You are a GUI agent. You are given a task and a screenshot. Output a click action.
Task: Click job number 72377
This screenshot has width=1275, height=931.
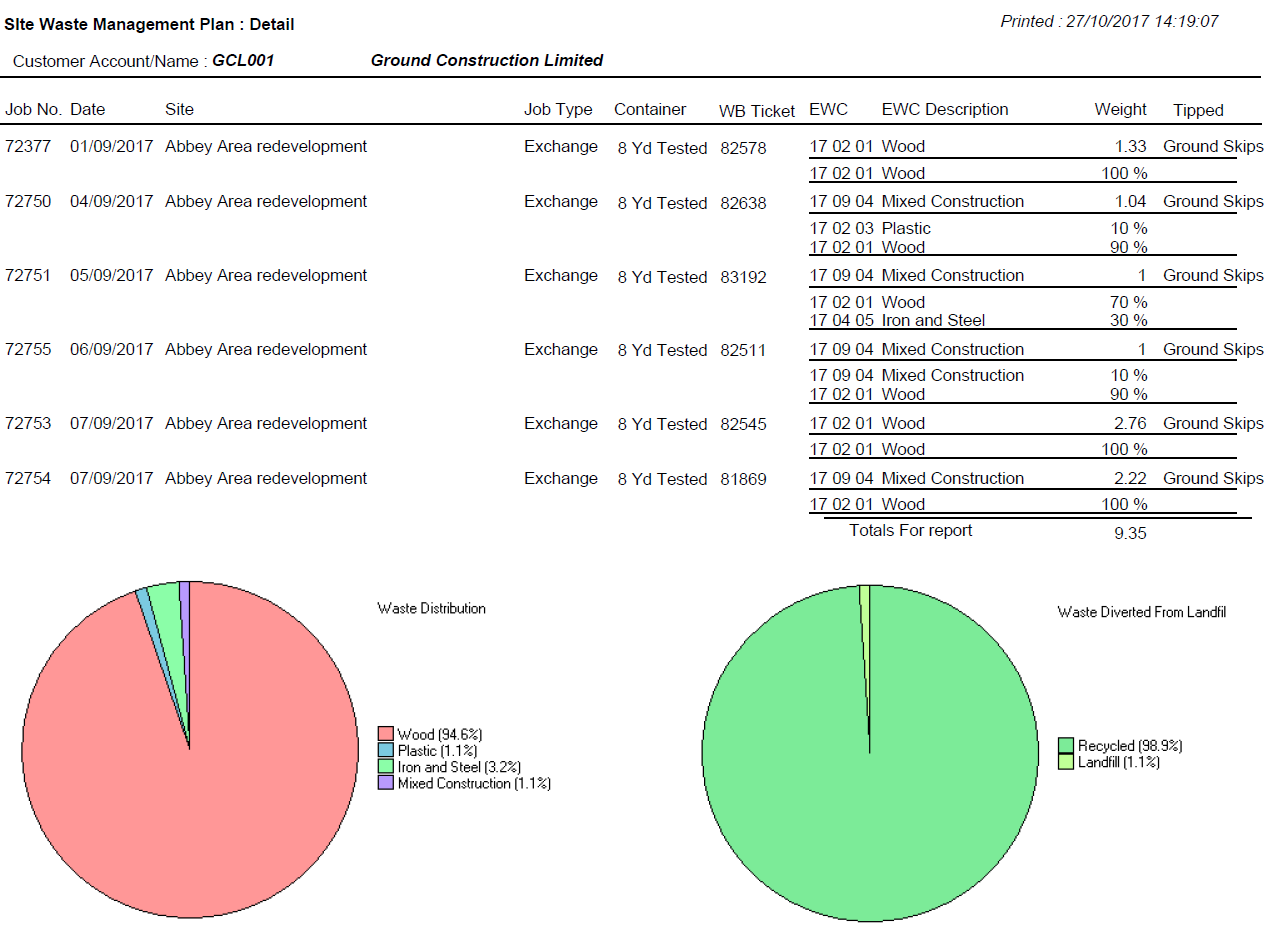click(x=28, y=147)
